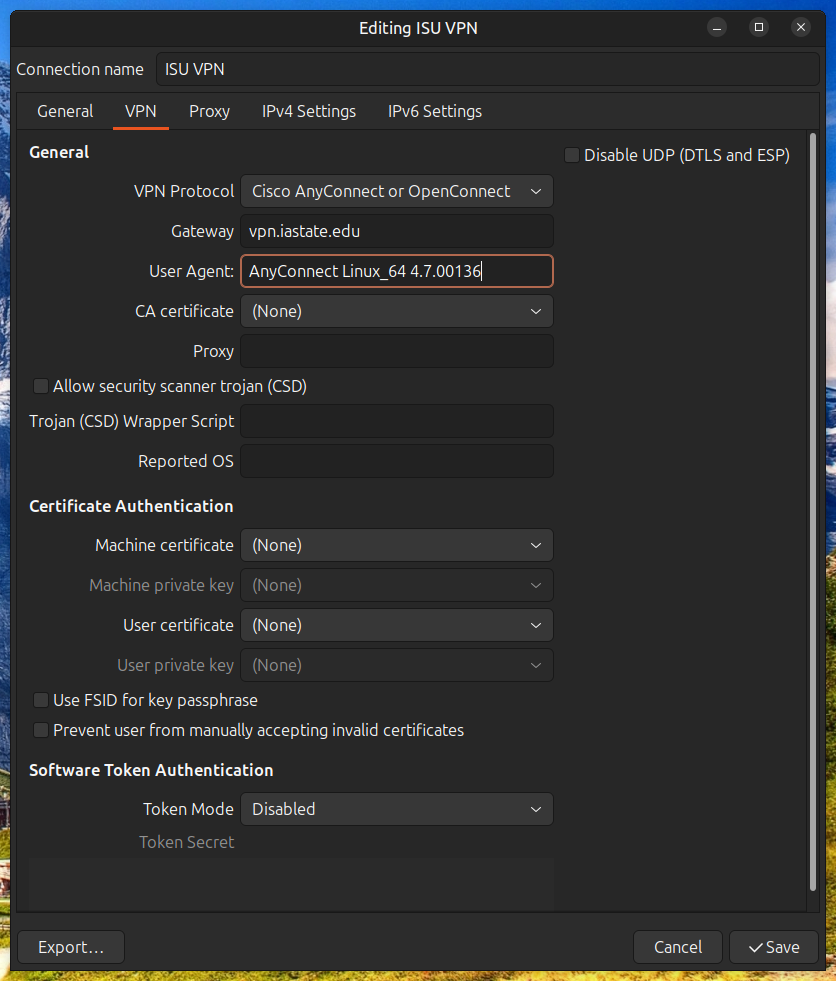Save the VPN connection settings
This screenshot has width=836, height=981.
point(774,947)
